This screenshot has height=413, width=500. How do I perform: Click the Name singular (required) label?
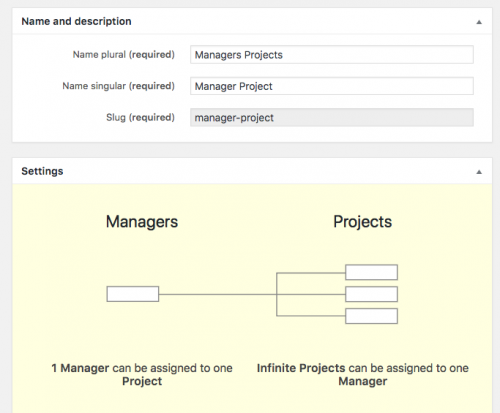(x=119, y=86)
